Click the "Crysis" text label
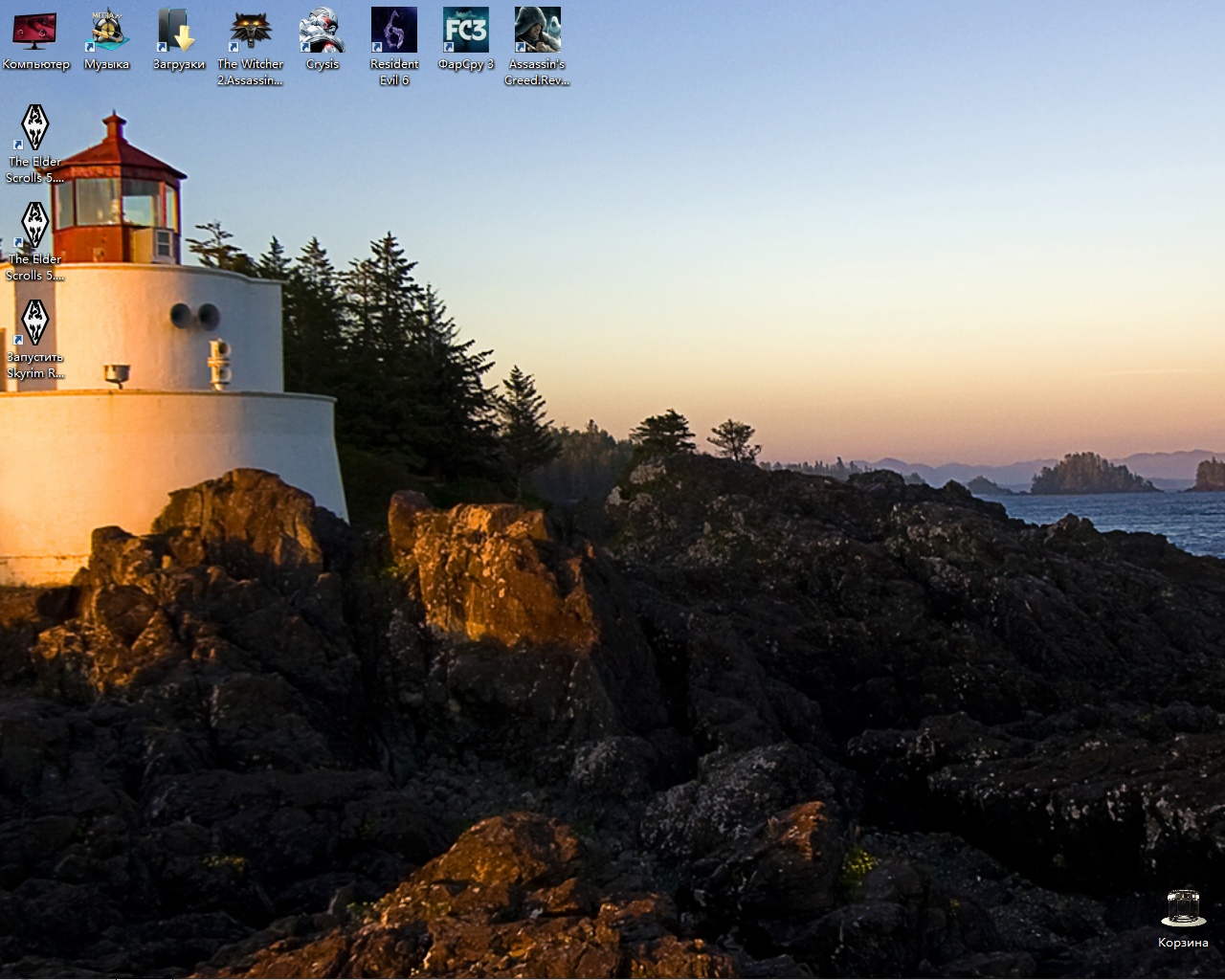1225x980 pixels. (322, 64)
